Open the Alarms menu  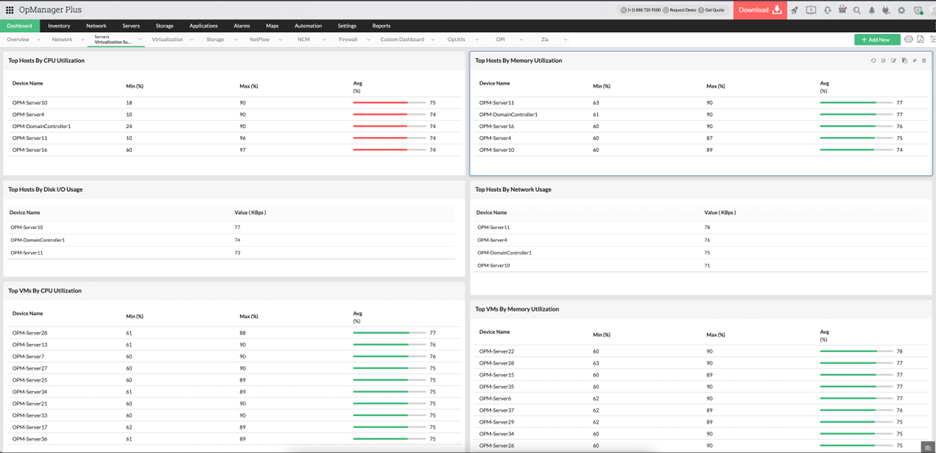point(241,26)
